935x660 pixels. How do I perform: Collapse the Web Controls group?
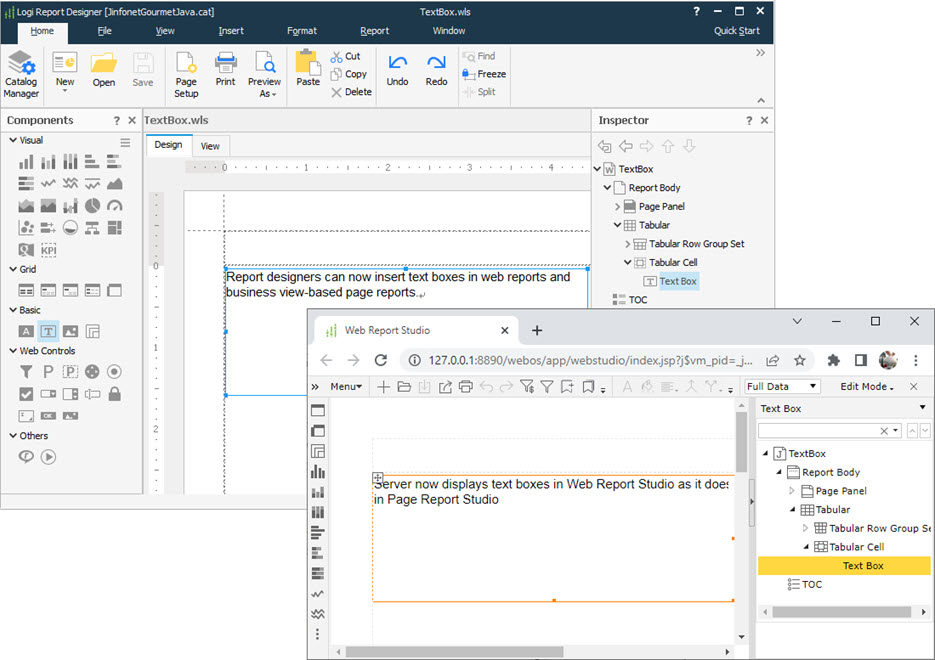pyautogui.click(x=13, y=351)
